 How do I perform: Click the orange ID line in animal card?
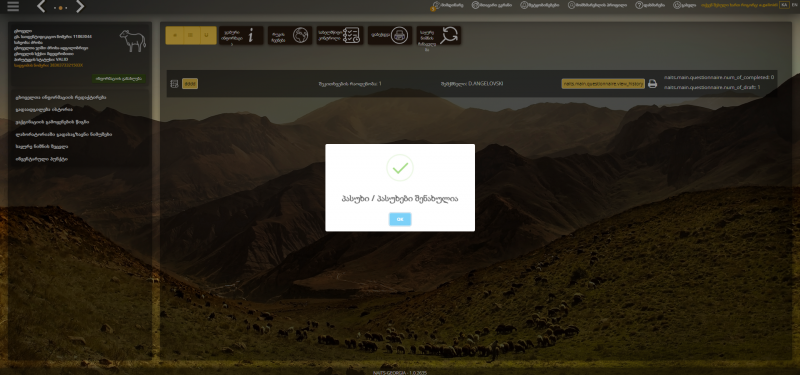point(48,65)
